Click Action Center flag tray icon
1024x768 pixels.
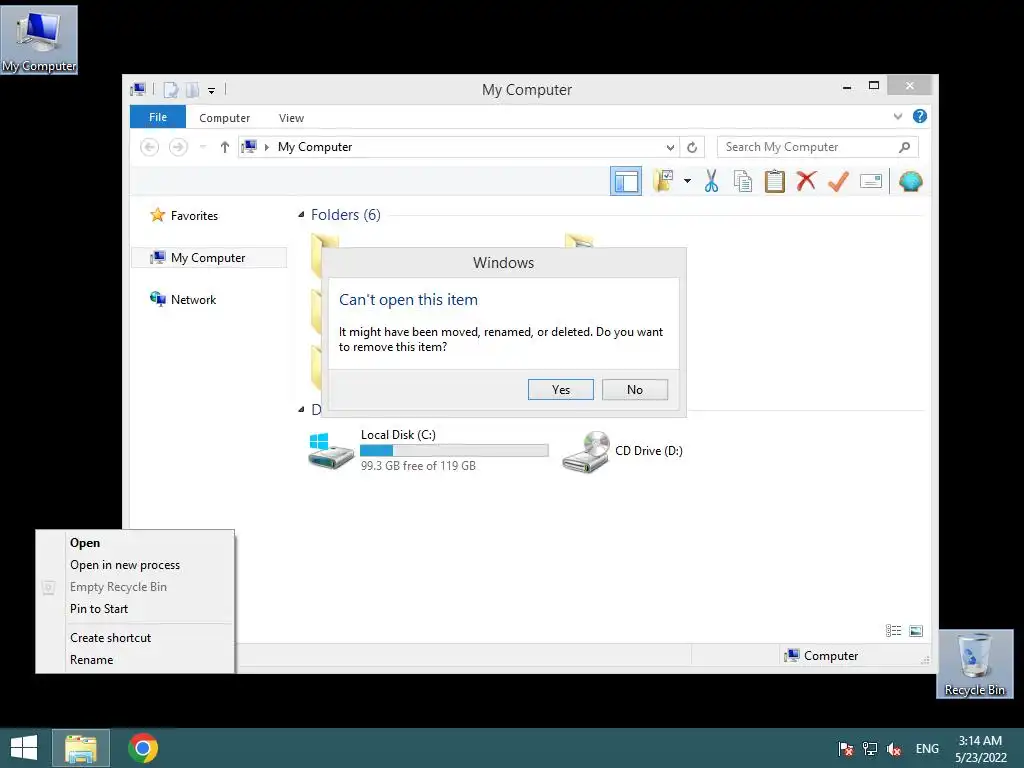tap(846, 749)
